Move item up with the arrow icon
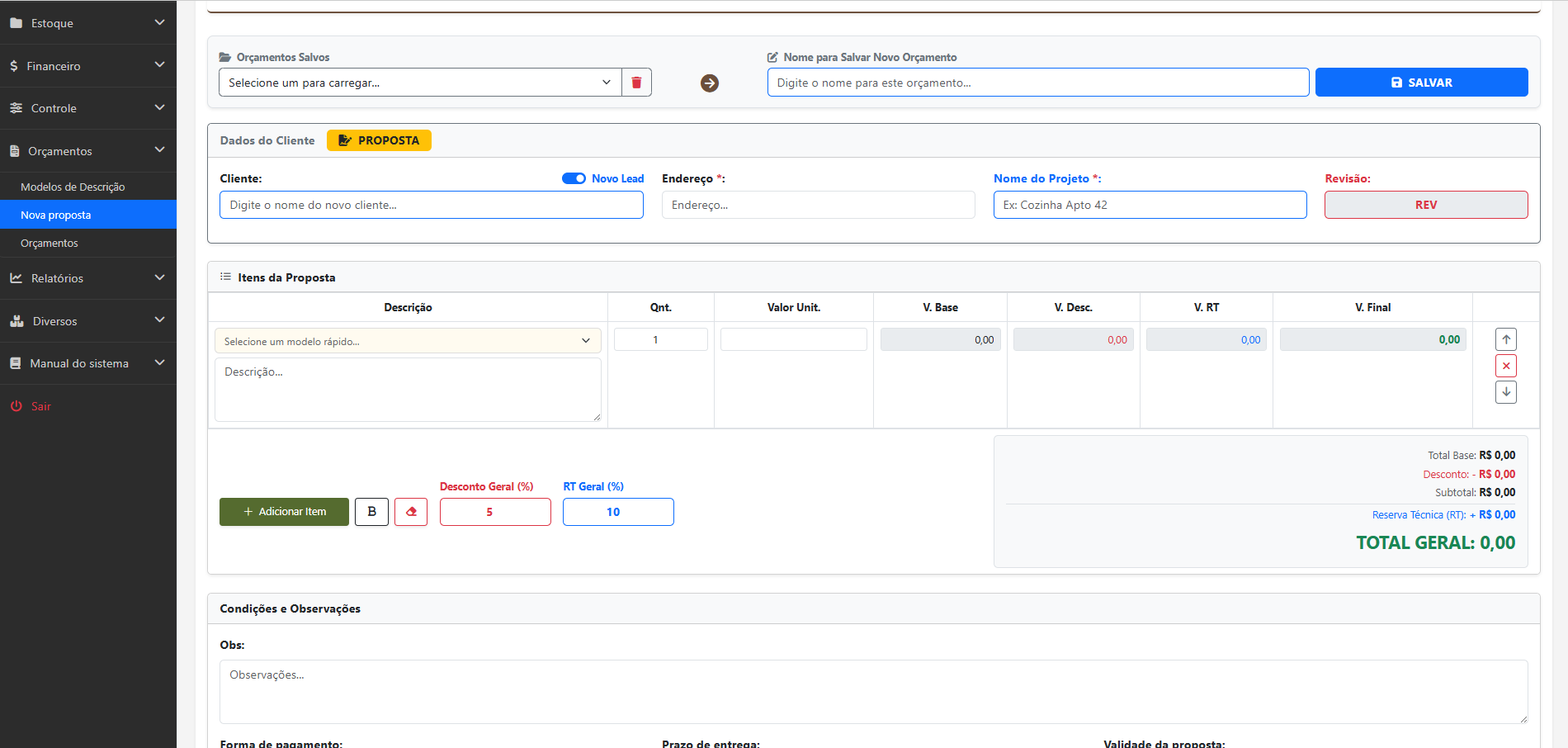1568x748 pixels. pyautogui.click(x=1506, y=339)
